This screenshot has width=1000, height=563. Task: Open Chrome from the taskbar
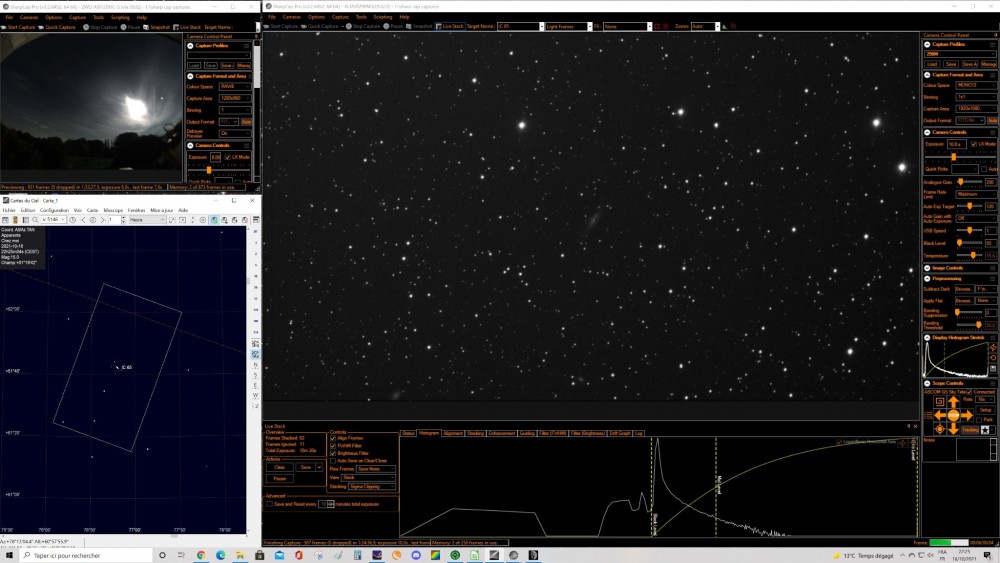[201, 555]
